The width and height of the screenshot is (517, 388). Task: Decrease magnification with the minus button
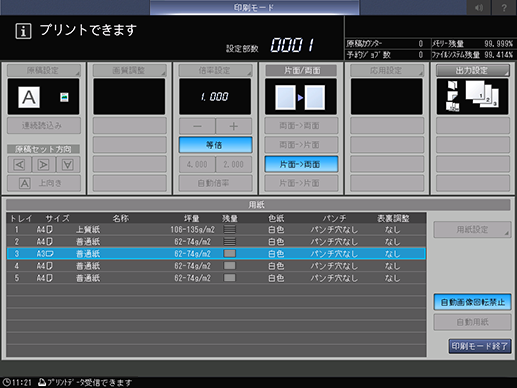tap(197, 126)
